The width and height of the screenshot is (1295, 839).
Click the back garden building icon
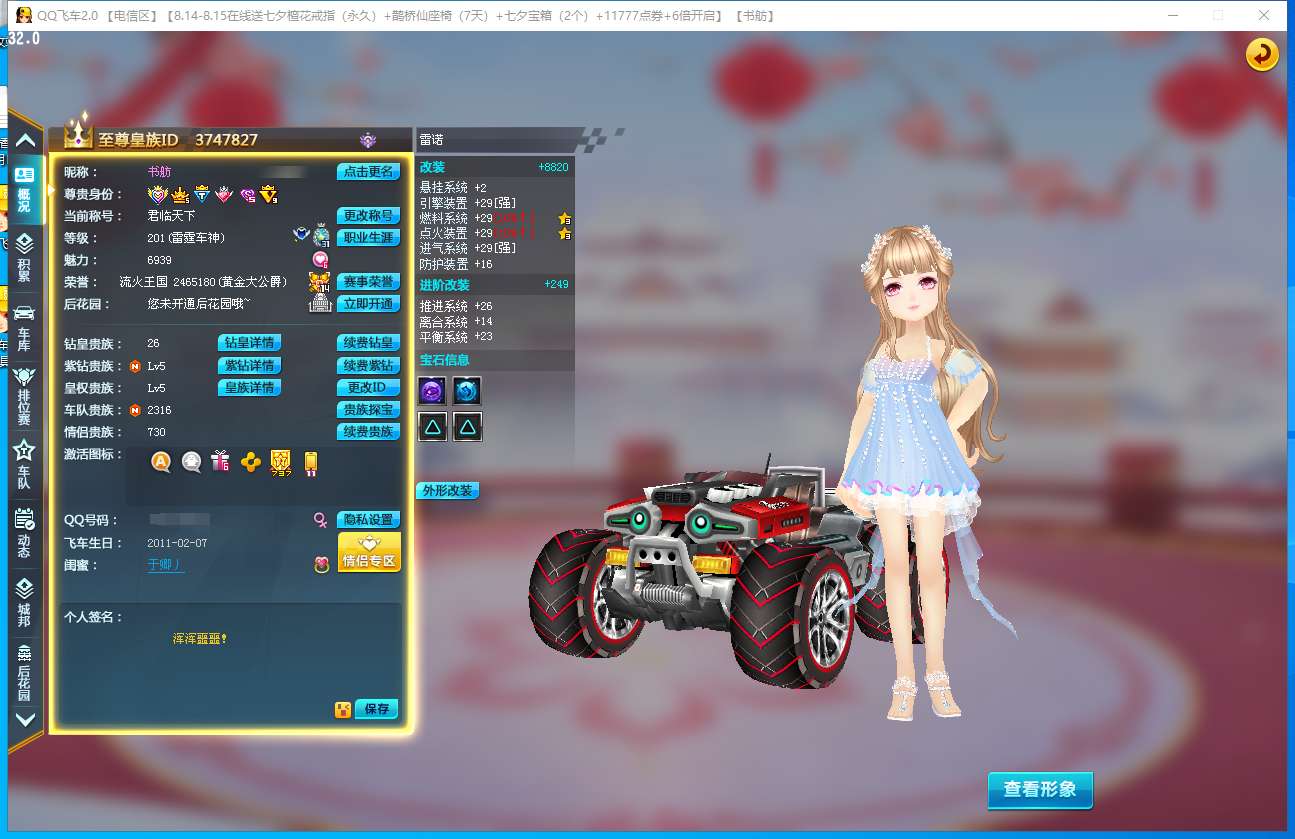click(x=320, y=304)
